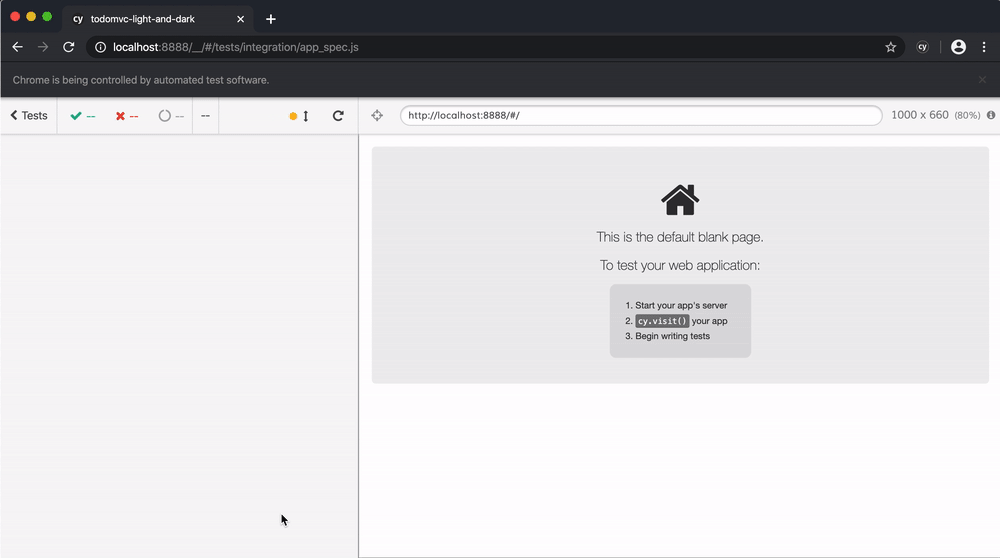This screenshot has height=558, width=1000.
Task: Dismiss the automated test software notice
Action: click(982, 80)
